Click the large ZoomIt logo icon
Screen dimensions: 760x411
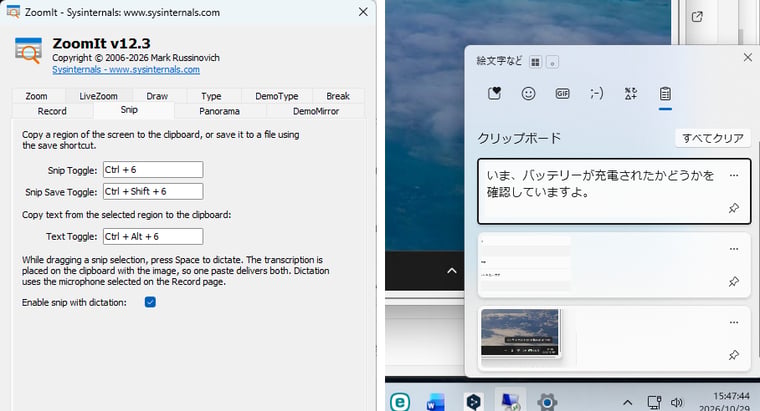[x=28, y=50]
